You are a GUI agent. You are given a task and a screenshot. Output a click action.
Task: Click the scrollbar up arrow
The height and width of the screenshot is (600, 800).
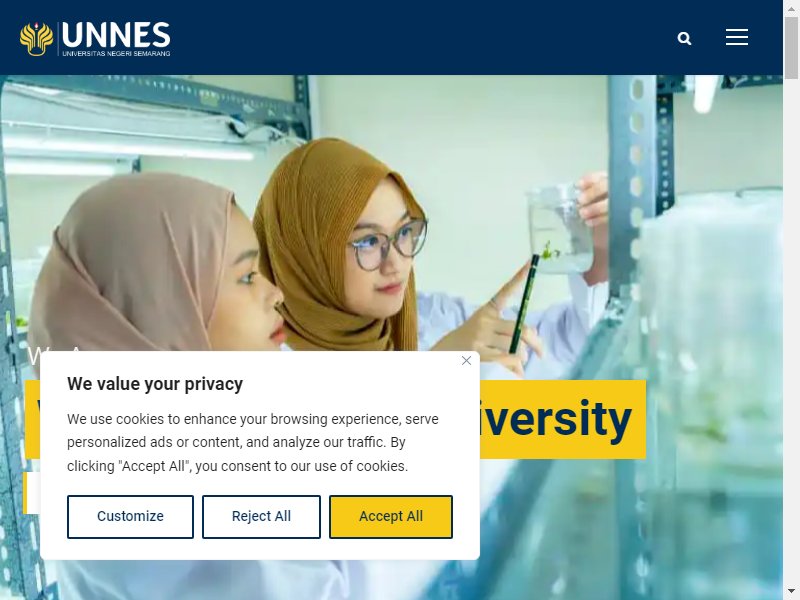tap(791, 8)
